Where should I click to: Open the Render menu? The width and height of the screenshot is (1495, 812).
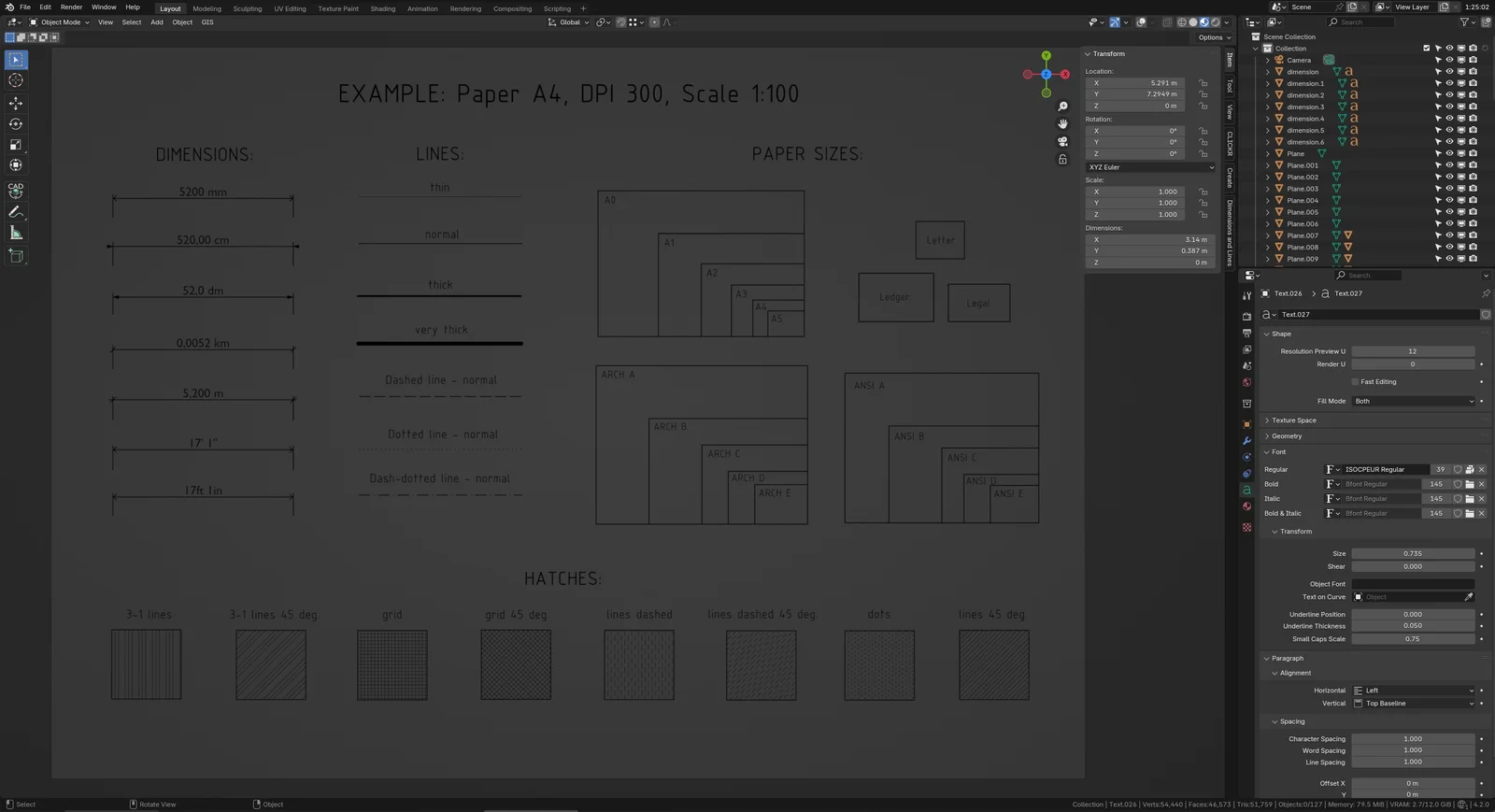71,7
